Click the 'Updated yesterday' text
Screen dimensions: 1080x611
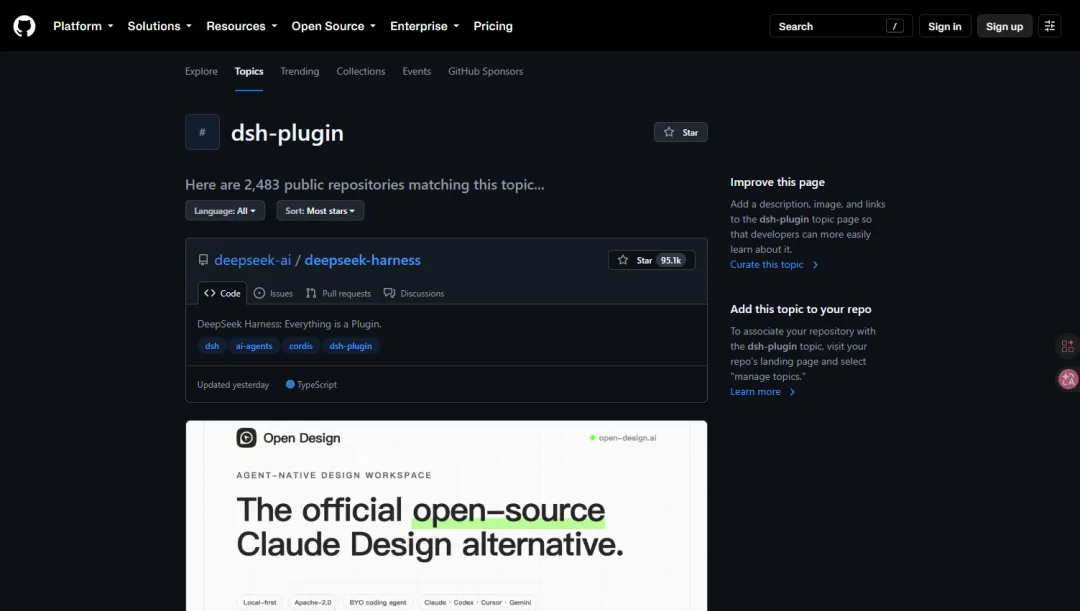pyautogui.click(x=233, y=384)
